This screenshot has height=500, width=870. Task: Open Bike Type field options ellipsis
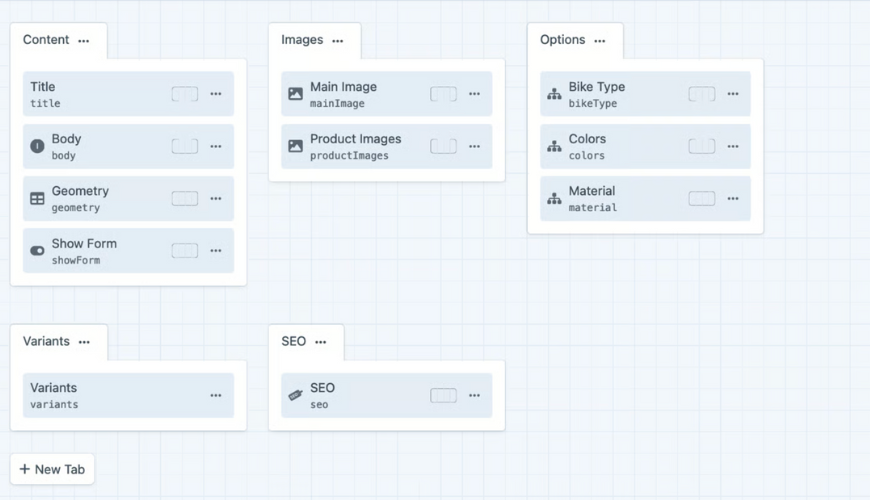[x=733, y=94]
